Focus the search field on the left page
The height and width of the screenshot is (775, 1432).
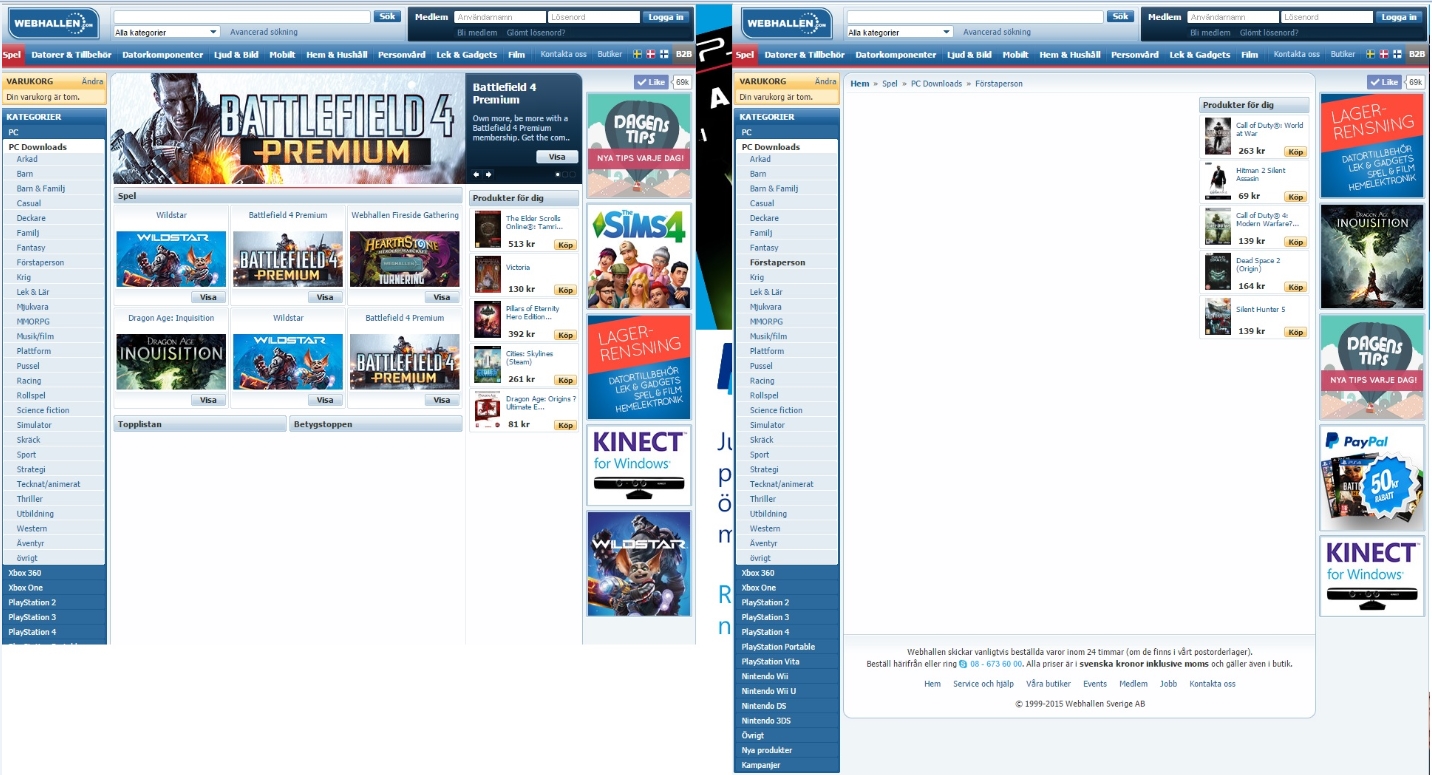click(241, 17)
